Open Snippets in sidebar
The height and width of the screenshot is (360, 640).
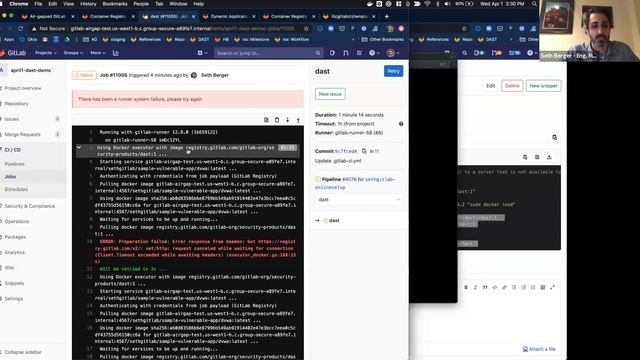[x=14, y=283]
